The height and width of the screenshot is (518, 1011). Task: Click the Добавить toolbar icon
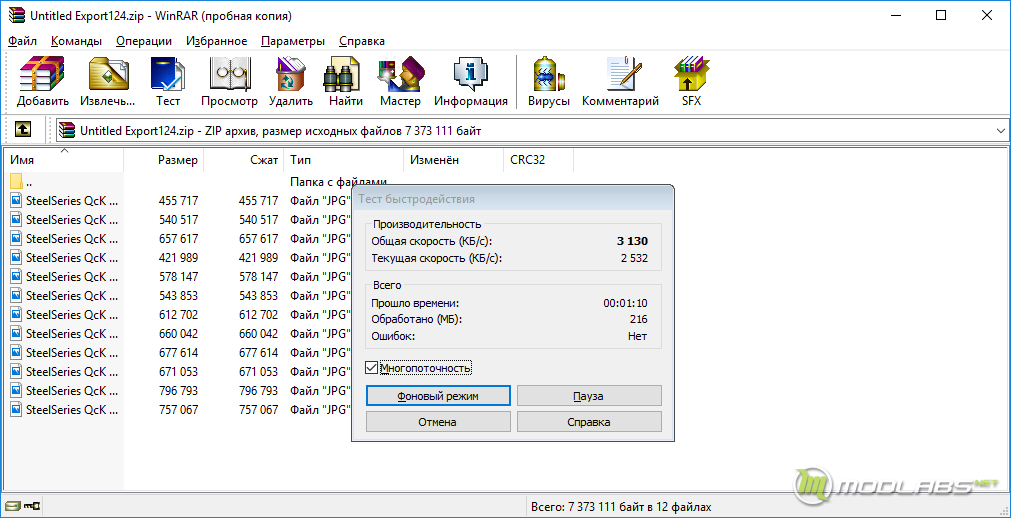coord(43,81)
